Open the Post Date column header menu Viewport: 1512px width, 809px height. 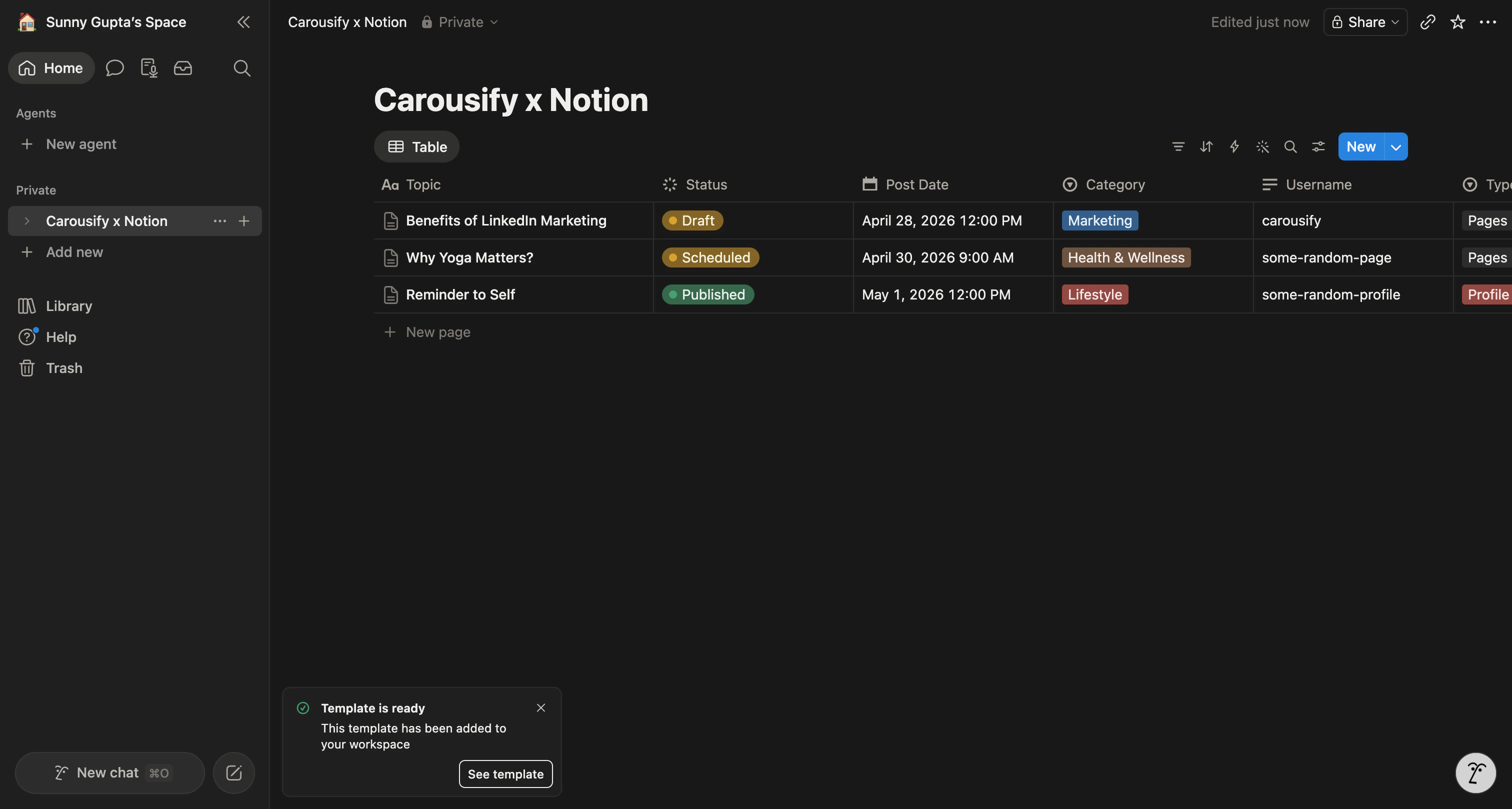coord(953,185)
